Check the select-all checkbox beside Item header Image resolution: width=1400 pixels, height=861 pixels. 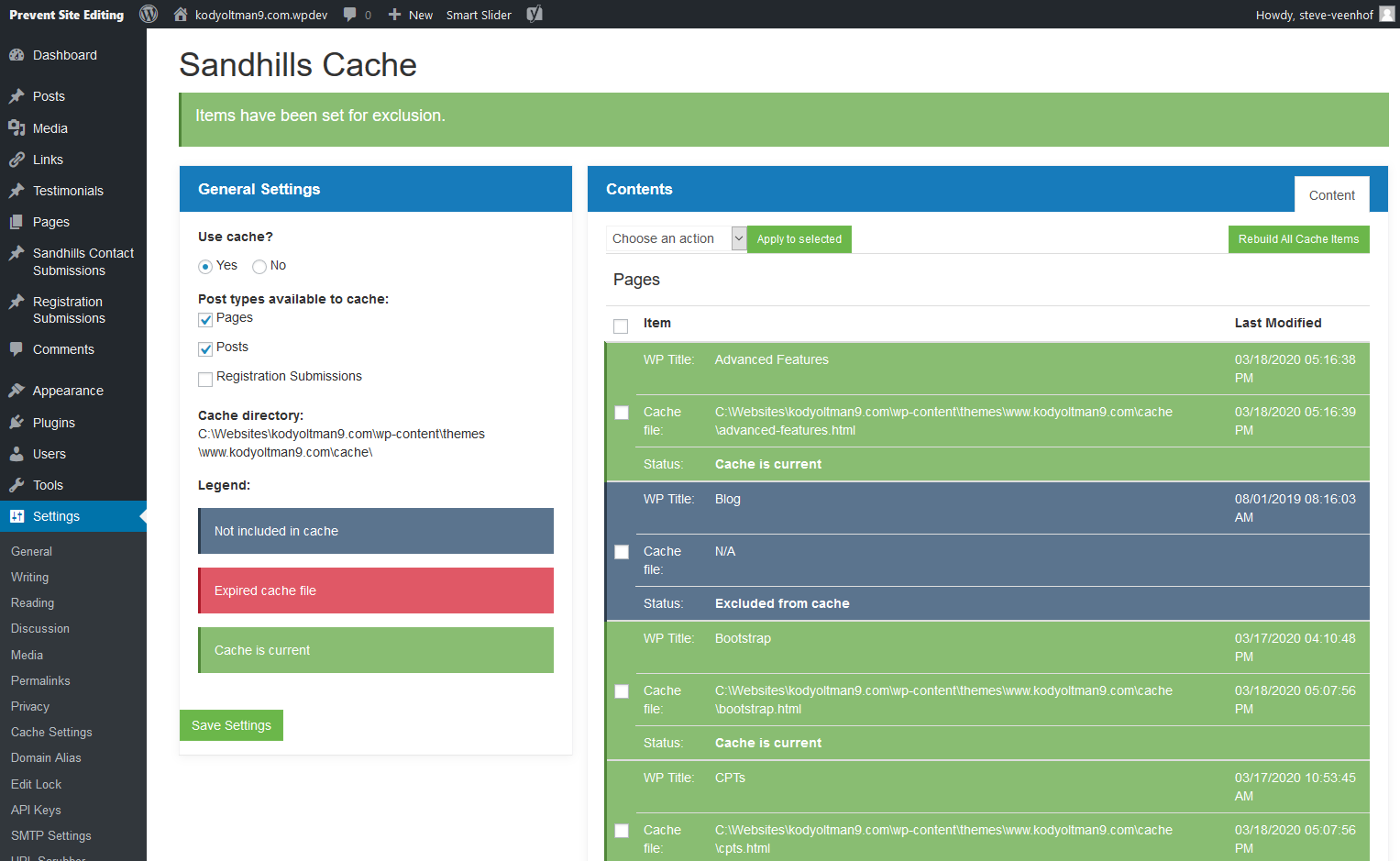click(621, 326)
